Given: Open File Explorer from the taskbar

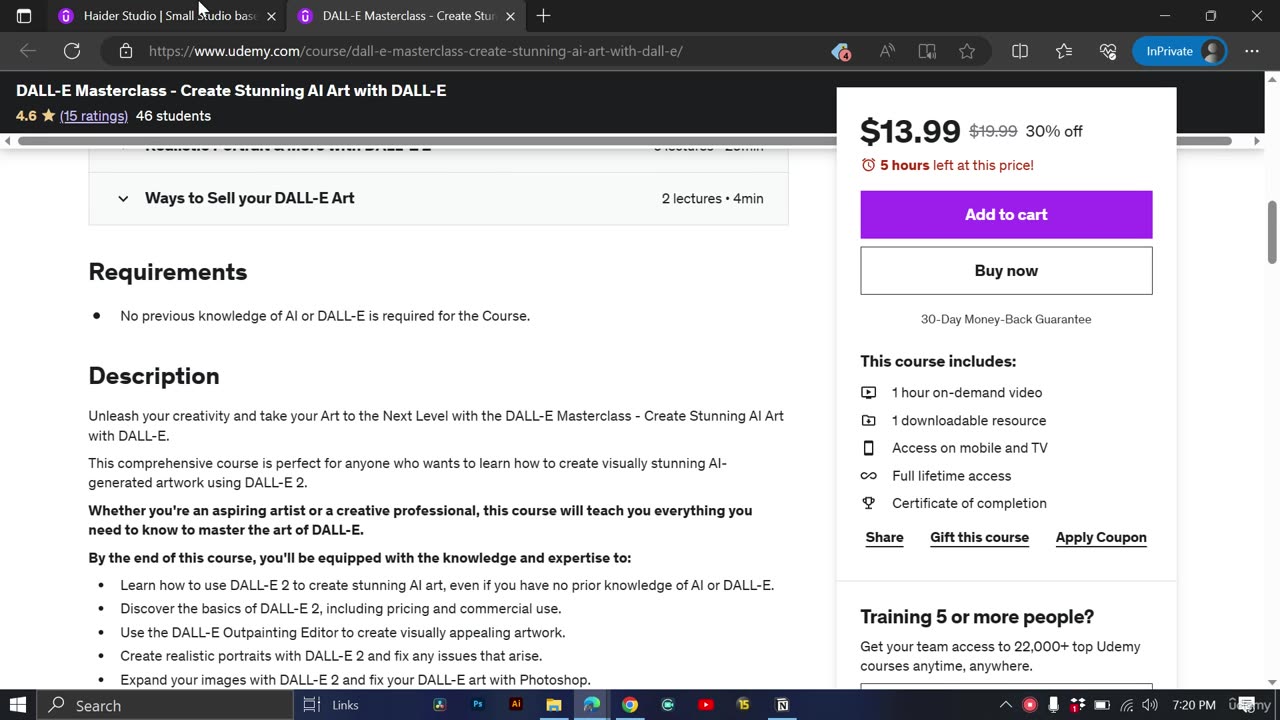Looking at the screenshot, I should click(554, 705).
